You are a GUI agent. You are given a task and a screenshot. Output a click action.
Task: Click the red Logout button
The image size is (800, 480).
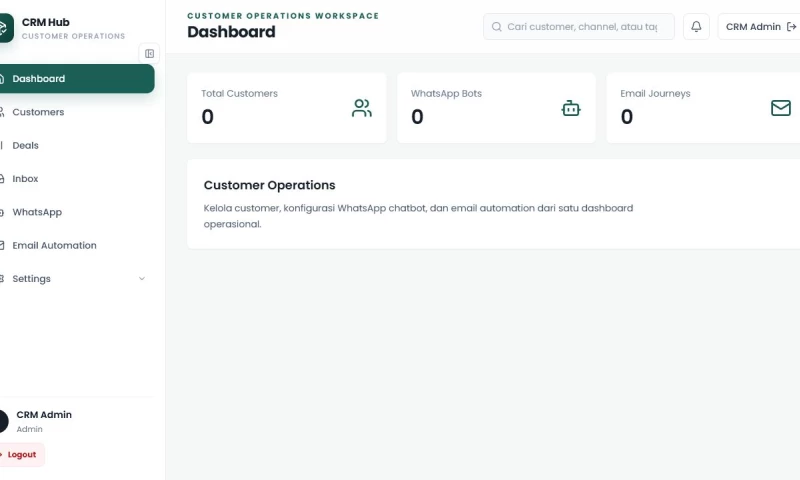pos(21,454)
